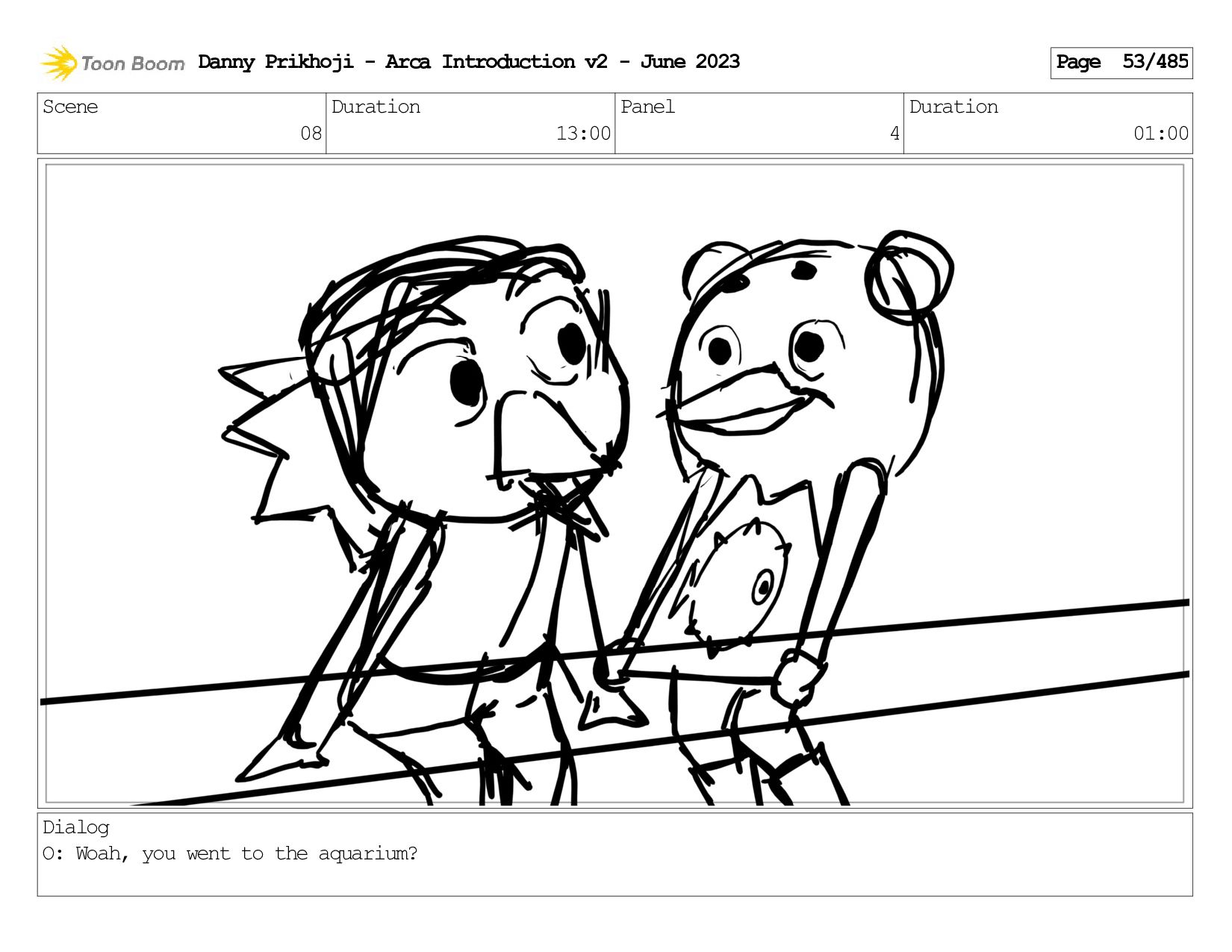This screenshot has height=952, width=1232.
Task: Select the panel number '4'
Action: tap(895, 134)
